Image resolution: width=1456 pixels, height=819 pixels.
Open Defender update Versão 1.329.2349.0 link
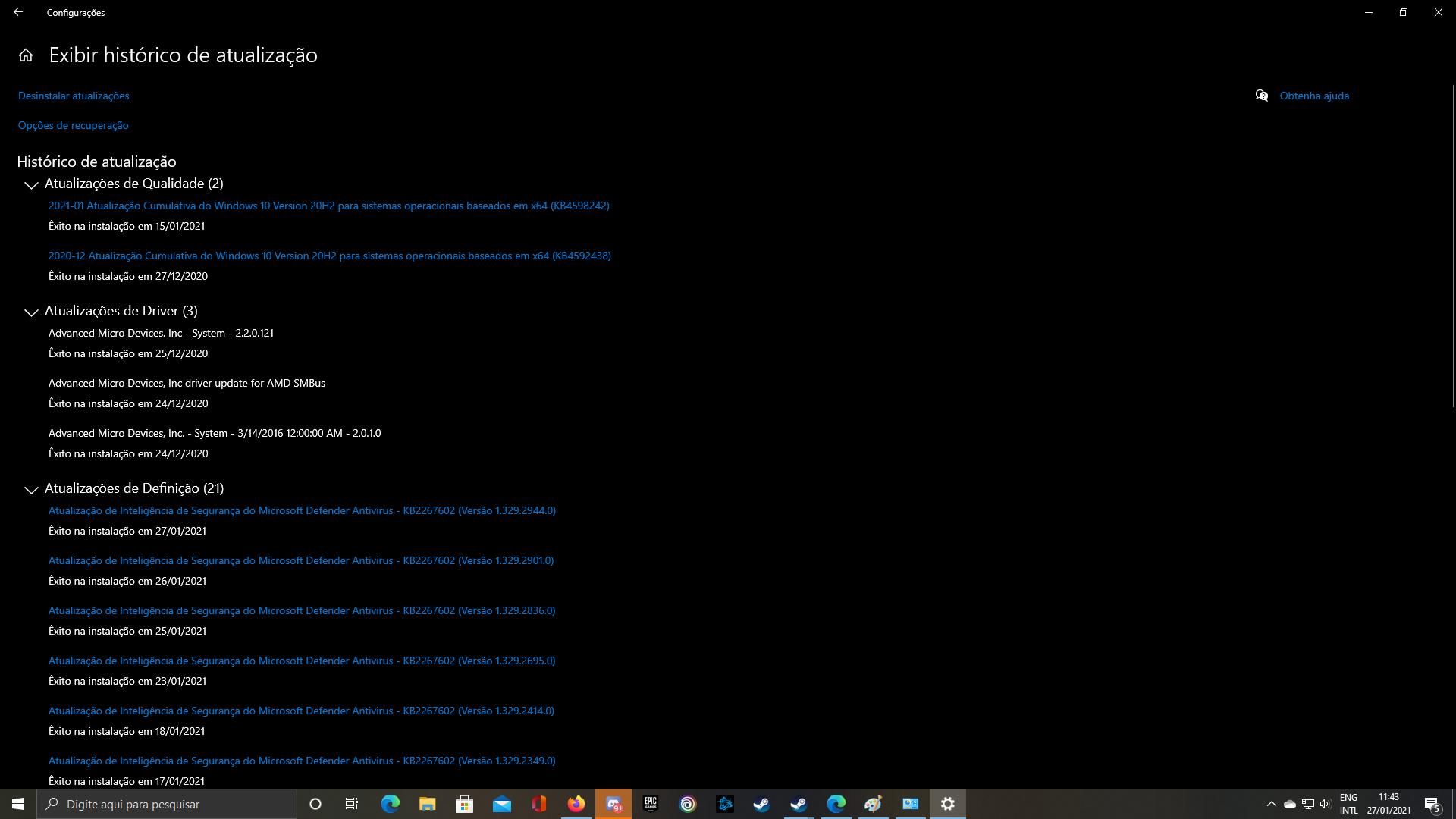coord(302,761)
